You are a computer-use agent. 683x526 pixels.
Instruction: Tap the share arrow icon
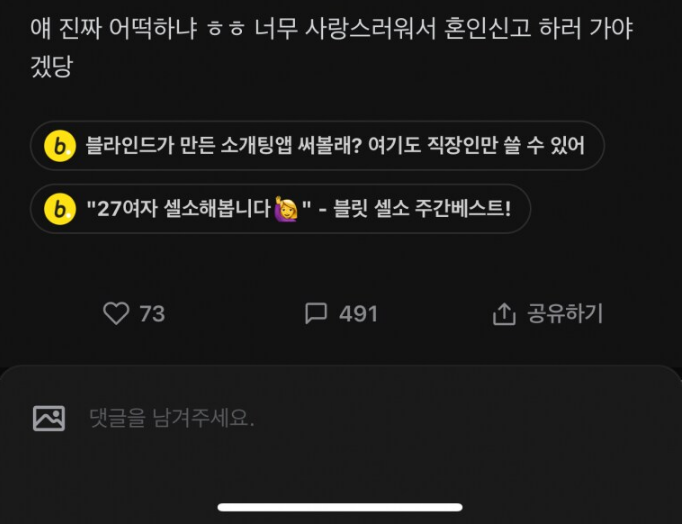pos(504,314)
